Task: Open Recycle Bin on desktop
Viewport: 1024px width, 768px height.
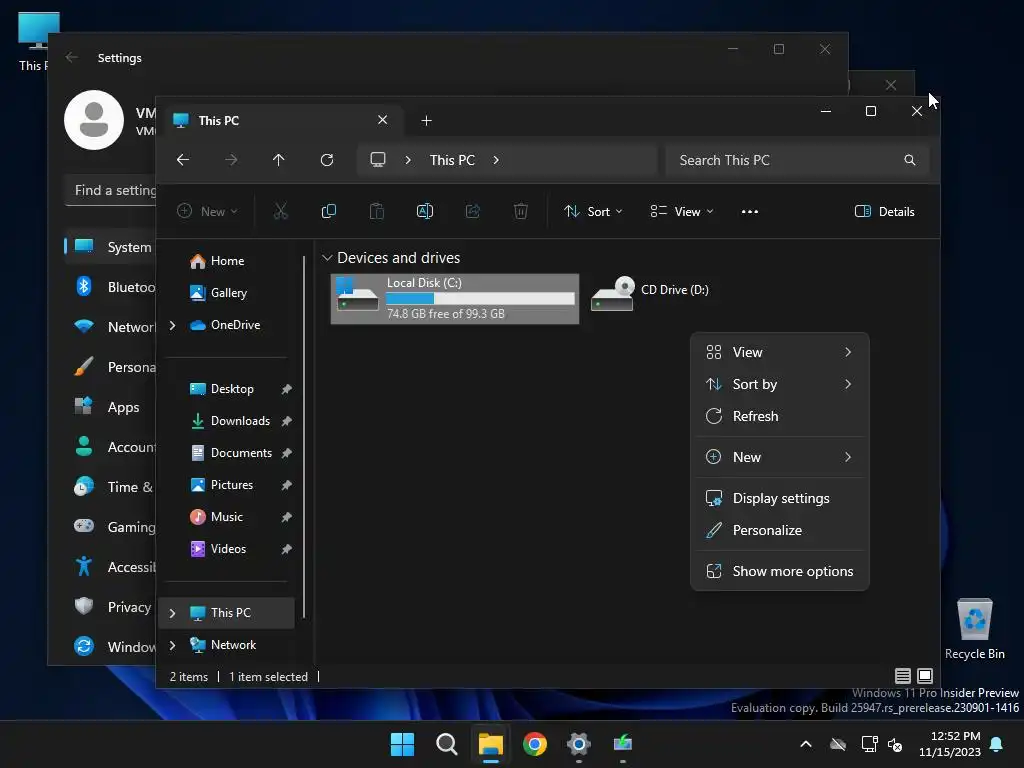Action: [x=974, y=629]
